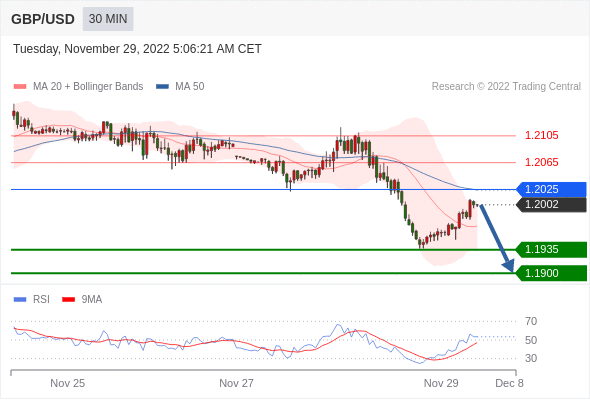Click the 9MA red legend swatch
The image size is (590, 400).
click(68, 300)
